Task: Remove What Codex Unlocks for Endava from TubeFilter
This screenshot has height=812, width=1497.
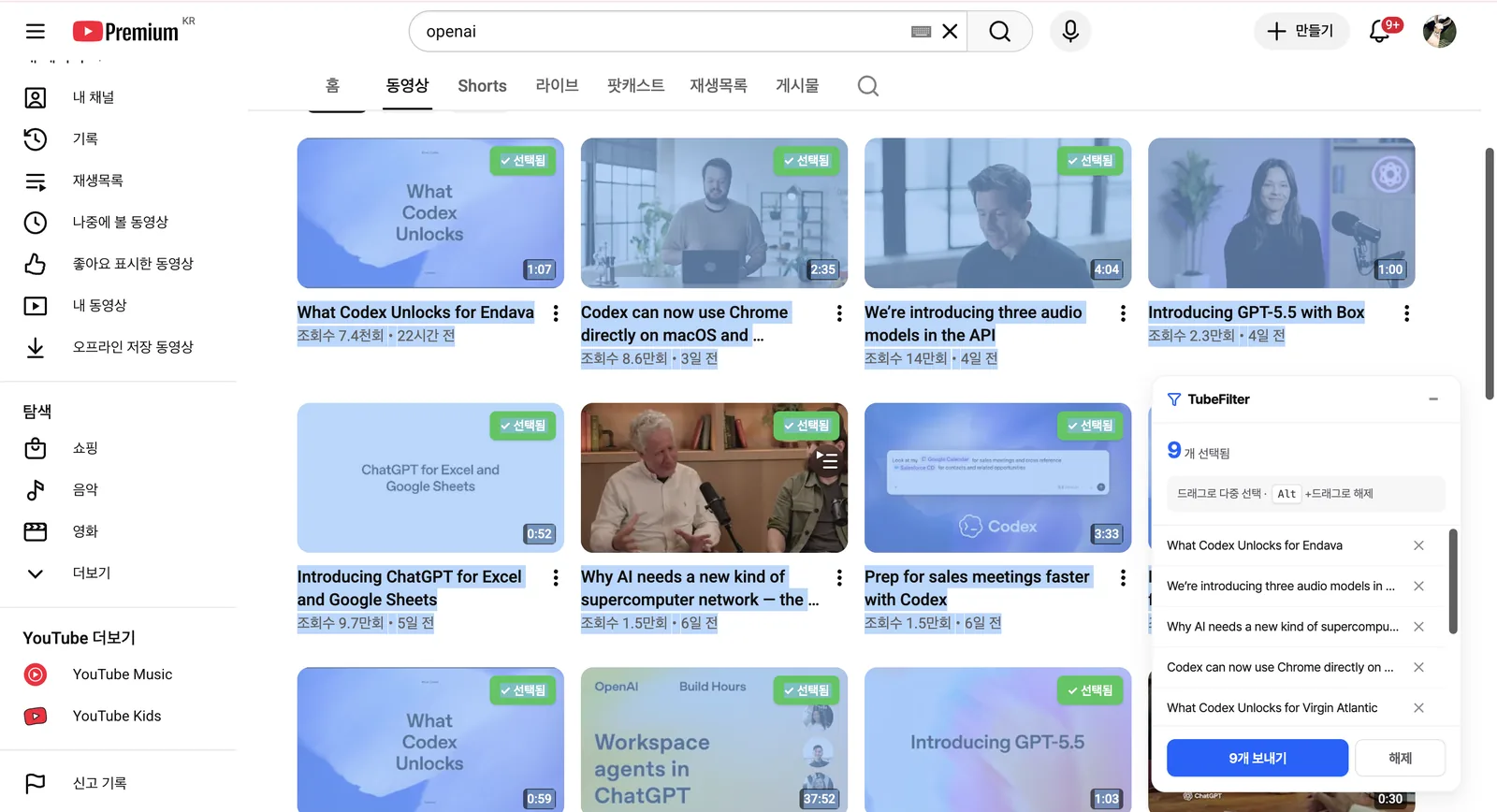Action: [1418, 545]
